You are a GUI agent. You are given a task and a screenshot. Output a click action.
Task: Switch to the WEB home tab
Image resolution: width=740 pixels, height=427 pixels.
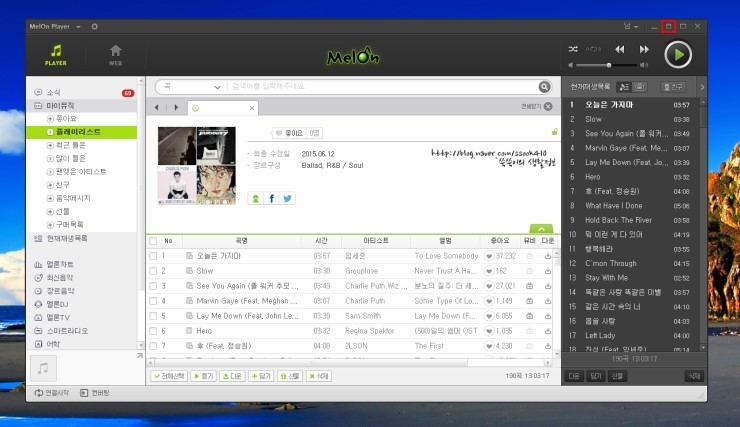pyautogui.click(x=115, y=55)
